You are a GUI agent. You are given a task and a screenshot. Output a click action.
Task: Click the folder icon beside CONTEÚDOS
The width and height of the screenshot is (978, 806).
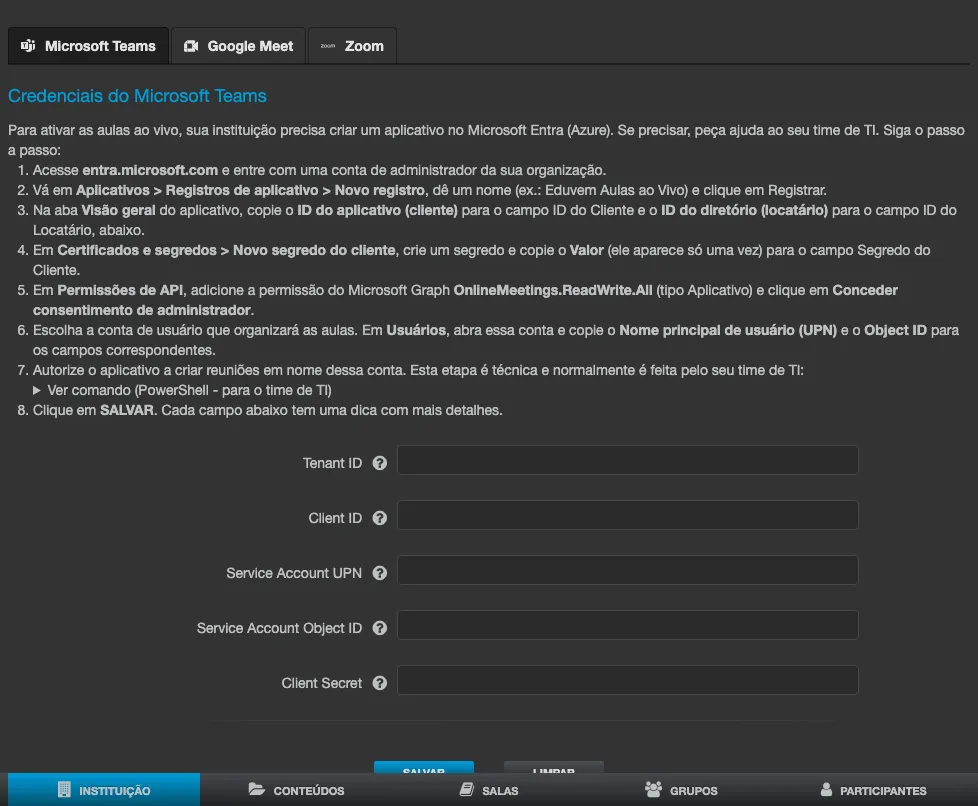256,789
